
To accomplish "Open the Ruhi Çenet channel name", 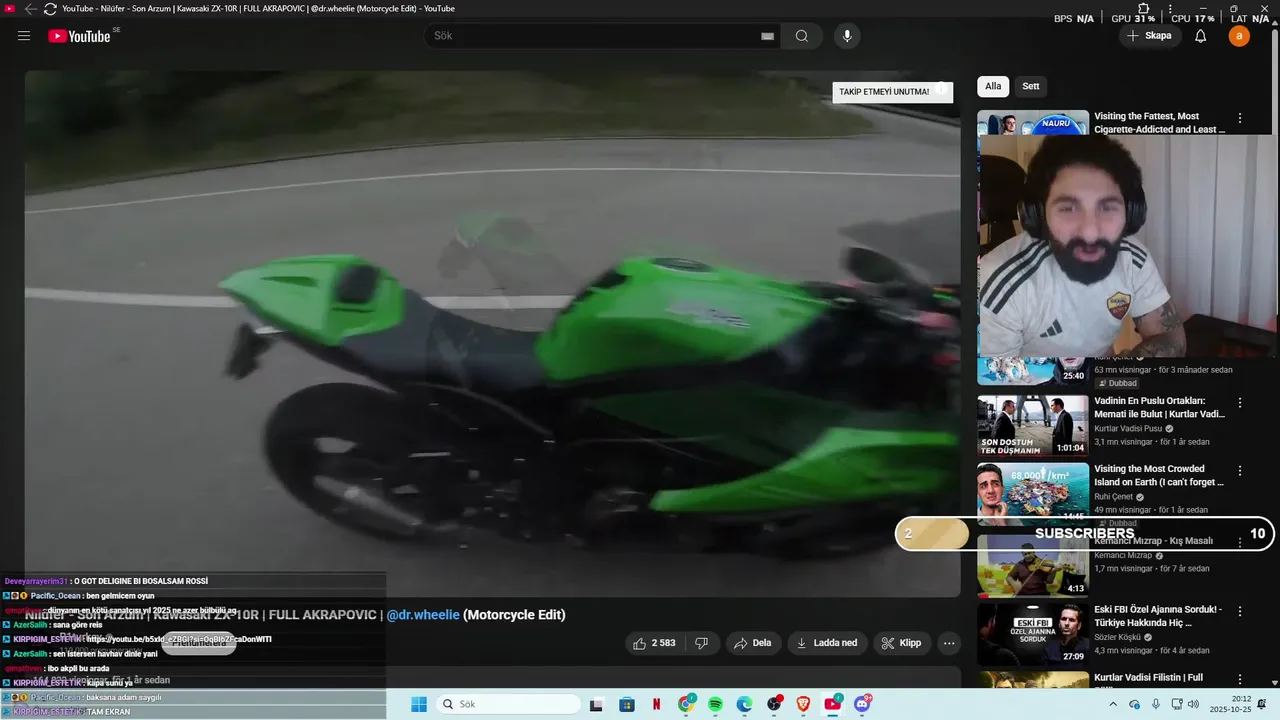I will (x=1116, y=497).
